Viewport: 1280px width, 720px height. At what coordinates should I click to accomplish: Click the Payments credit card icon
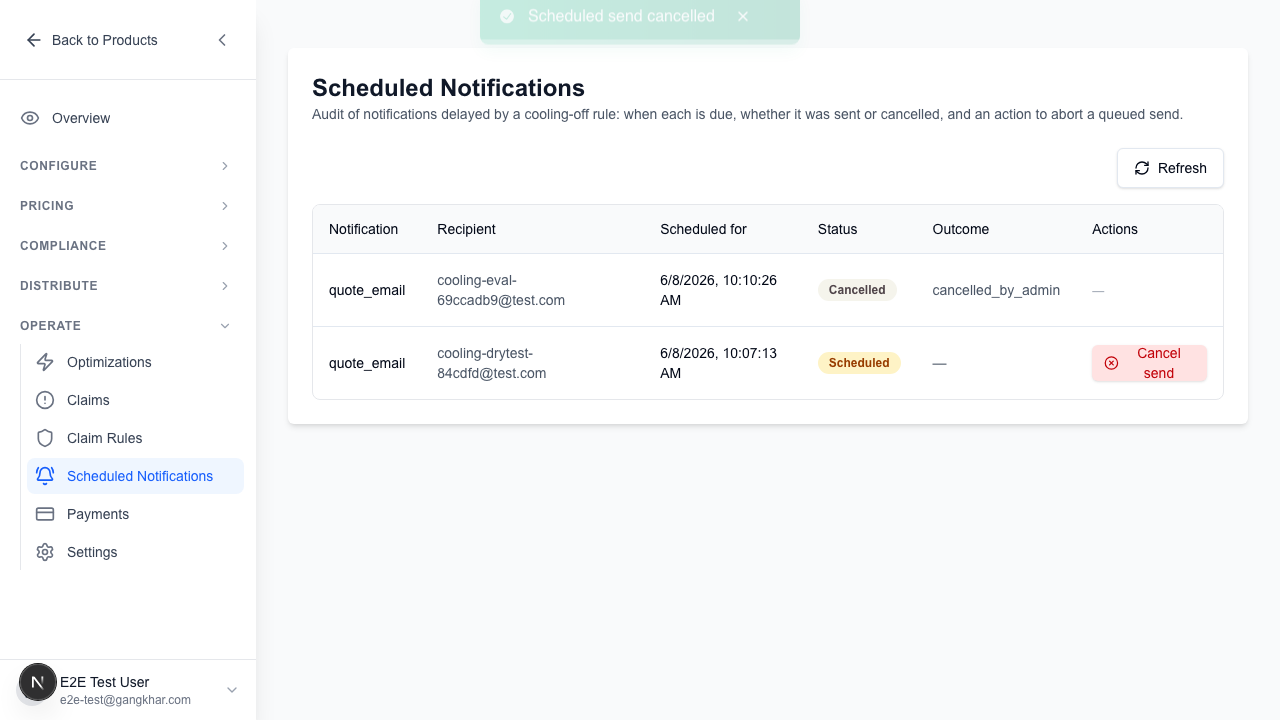(x=45, y=514)
